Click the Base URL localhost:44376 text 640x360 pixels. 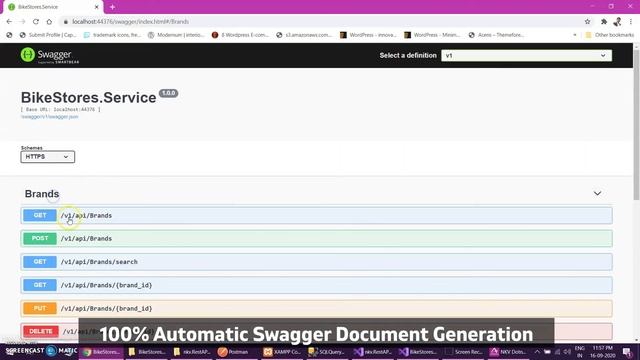click(60, 109)
